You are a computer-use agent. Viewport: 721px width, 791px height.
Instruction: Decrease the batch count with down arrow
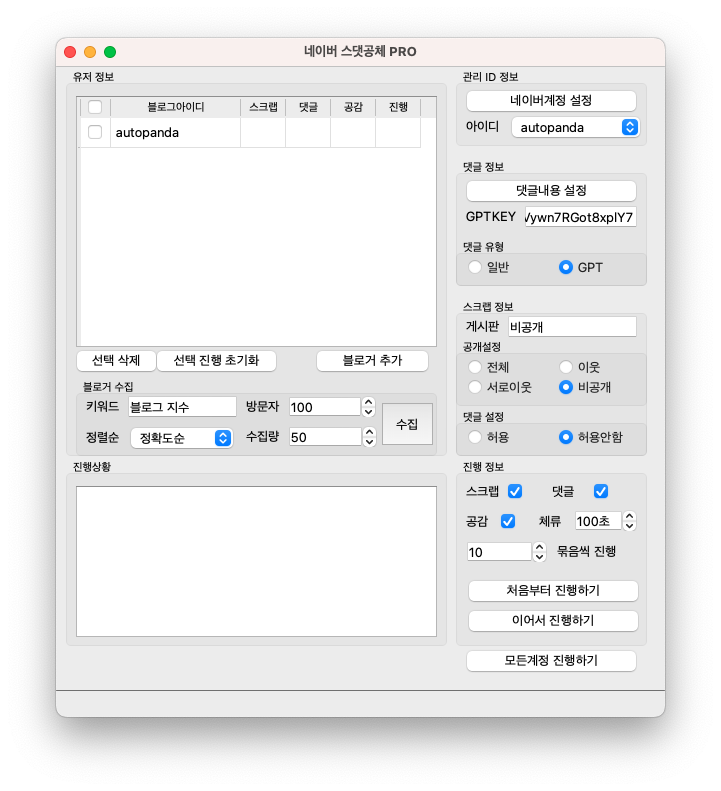pos(539,556)
